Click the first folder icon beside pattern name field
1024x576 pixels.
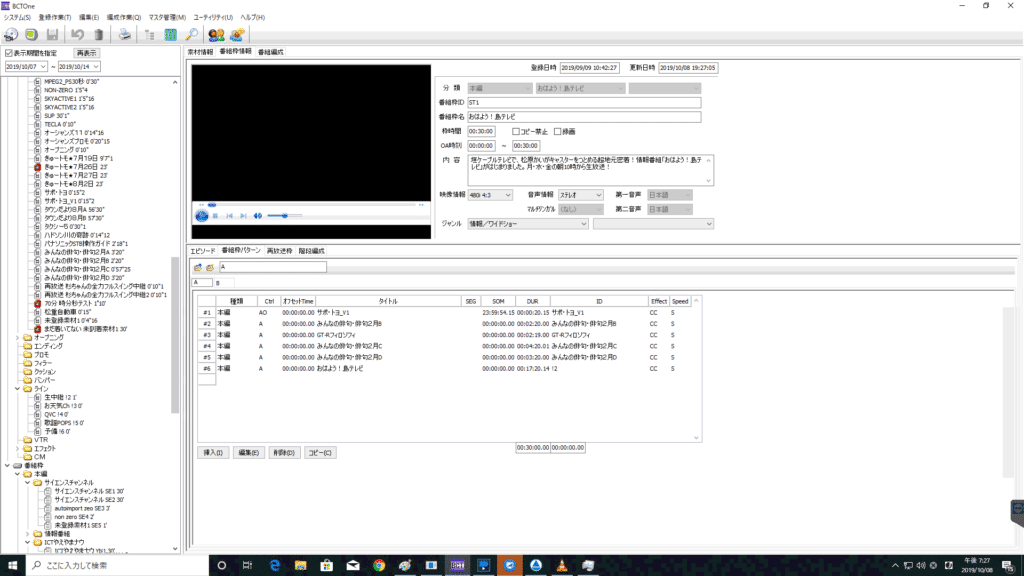198,267
